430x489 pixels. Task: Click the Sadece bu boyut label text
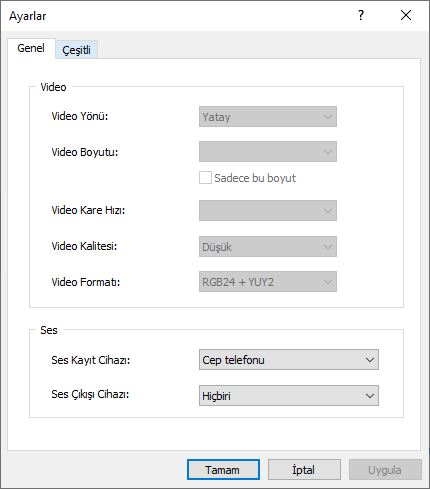tap(255, 178)
